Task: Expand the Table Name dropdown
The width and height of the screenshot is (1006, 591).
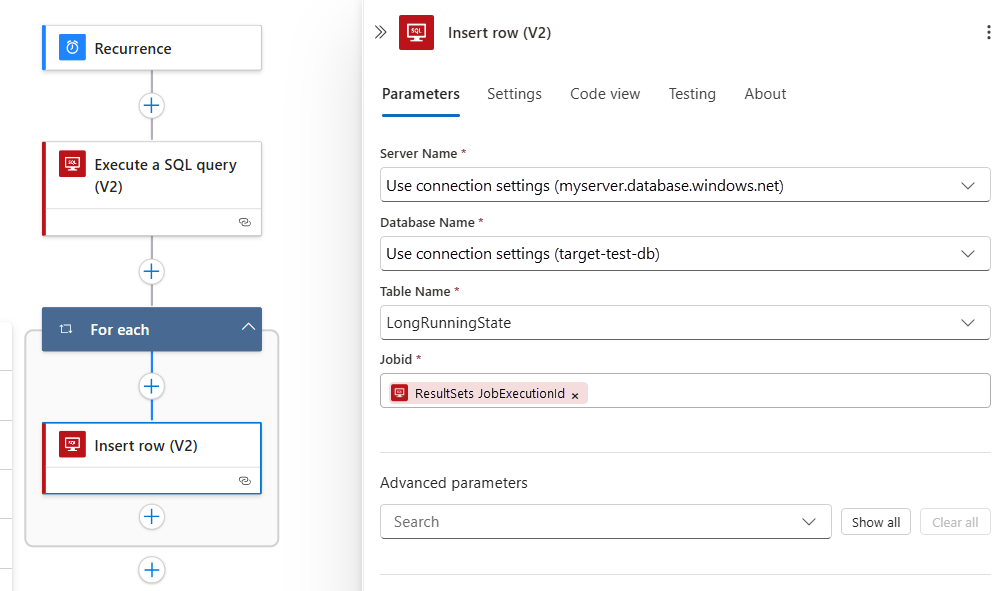Action: tap(967, 323)
